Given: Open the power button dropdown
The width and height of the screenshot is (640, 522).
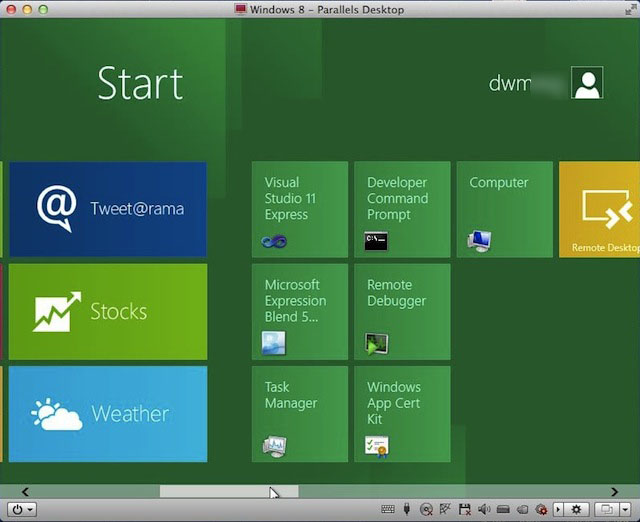Looking at the screenshot, I should 22,509.
